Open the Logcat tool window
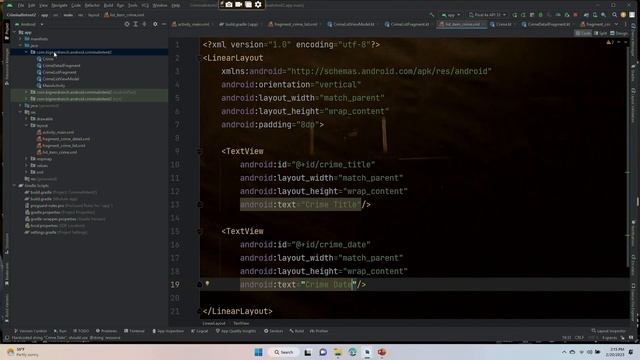 (200, 331)
